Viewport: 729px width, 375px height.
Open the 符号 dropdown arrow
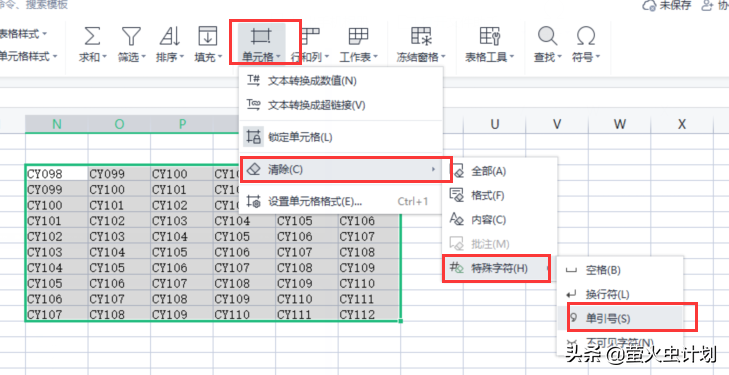coord(597,57)
